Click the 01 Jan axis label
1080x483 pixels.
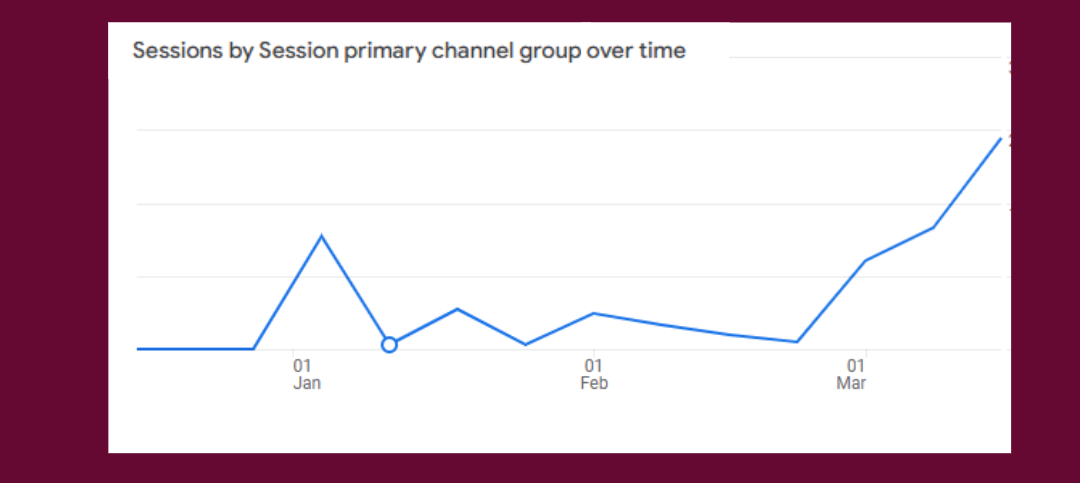[304, 374]
